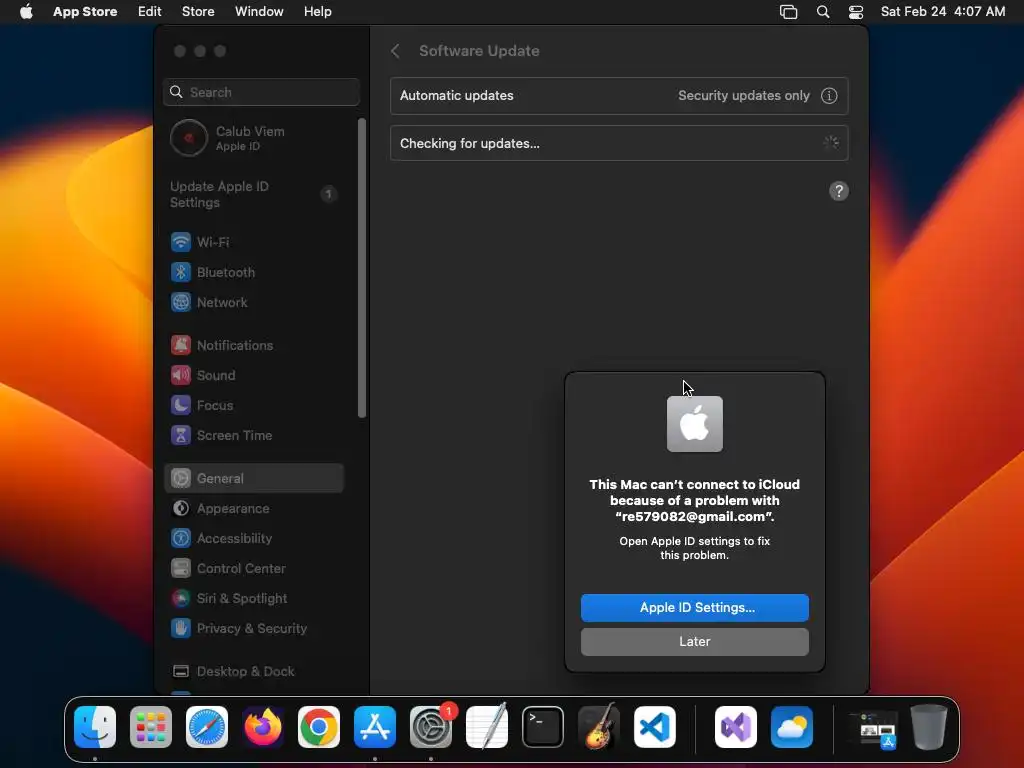The image size is (1024, 768).
Task: Click the help question mark button
Action: pos(839,191)
